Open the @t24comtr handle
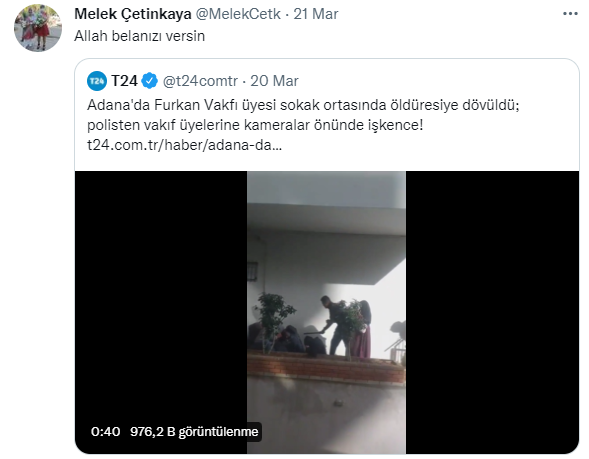Image resolution: width=589 pixels, height=459 pixels. 200,81
